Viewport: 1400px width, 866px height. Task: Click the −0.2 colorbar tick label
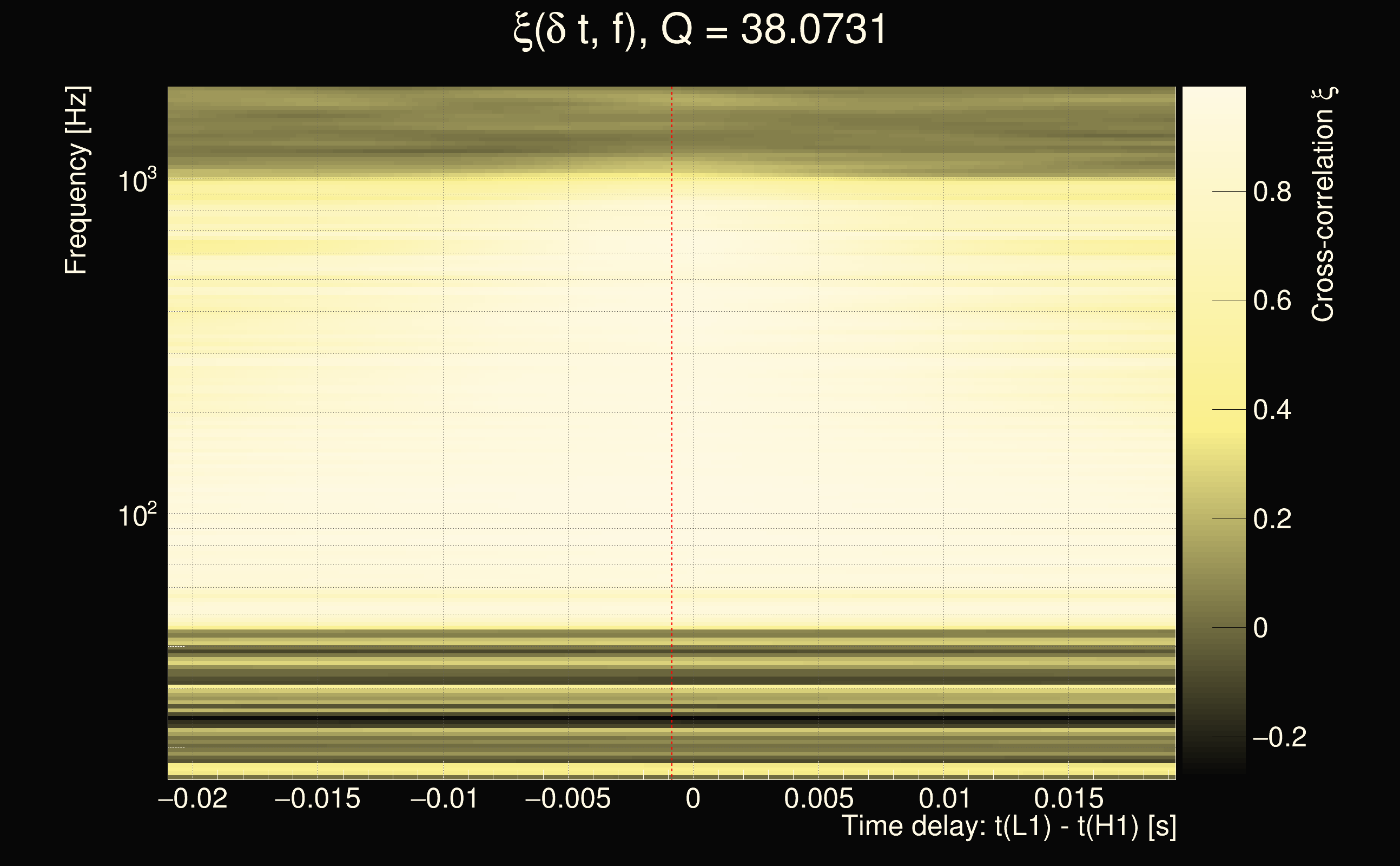point(1279,737)
